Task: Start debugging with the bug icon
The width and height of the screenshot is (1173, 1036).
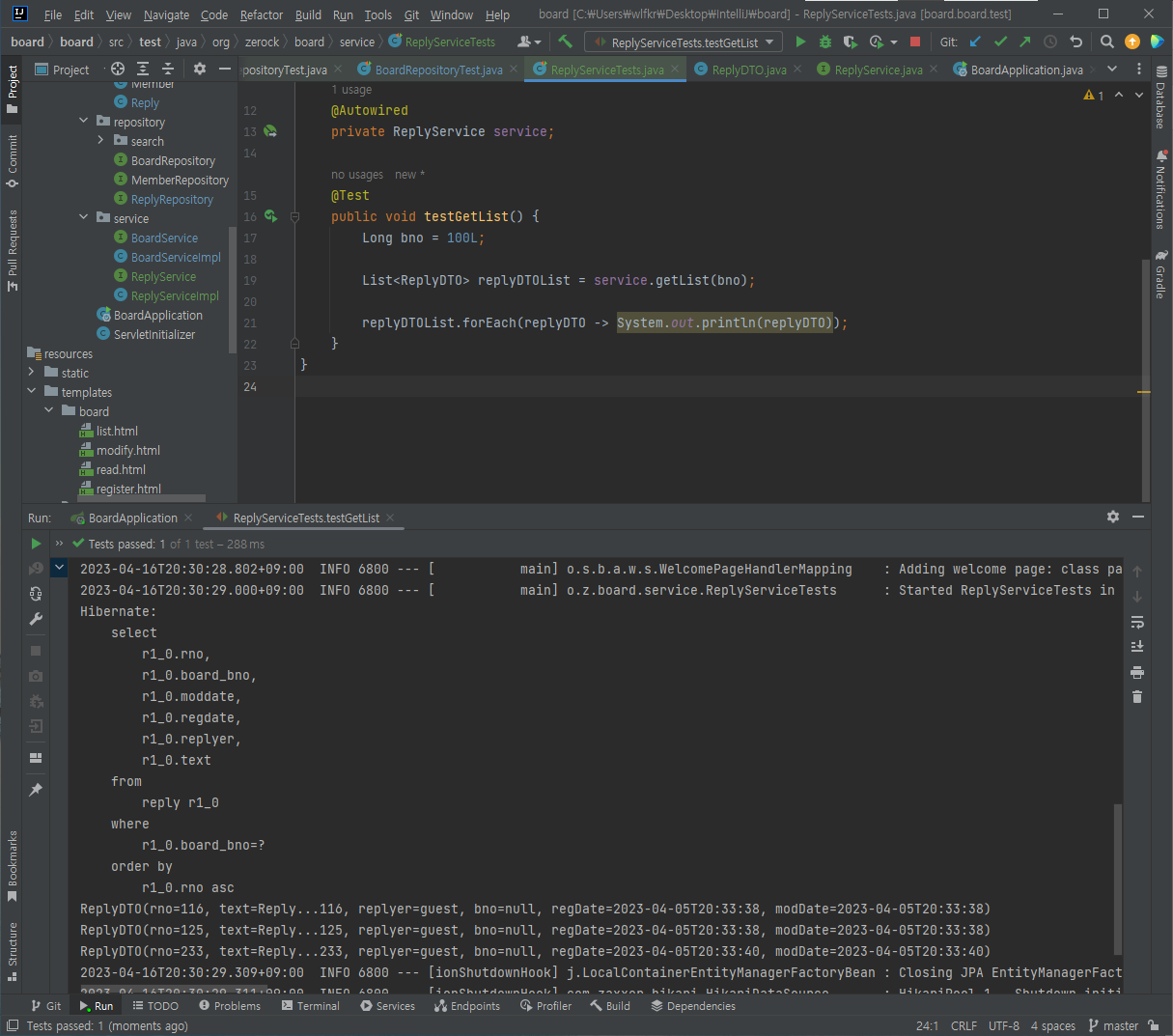Action: pos(824,42)
